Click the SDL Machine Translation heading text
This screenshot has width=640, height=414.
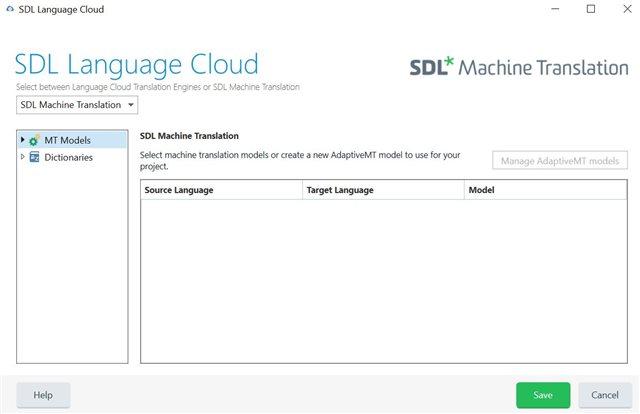point(189,136)
